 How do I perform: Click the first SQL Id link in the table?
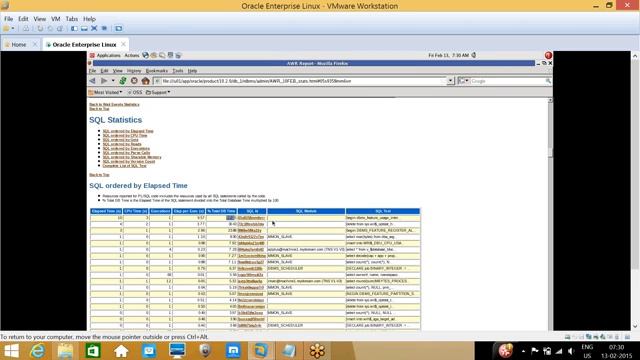point(251,218)
